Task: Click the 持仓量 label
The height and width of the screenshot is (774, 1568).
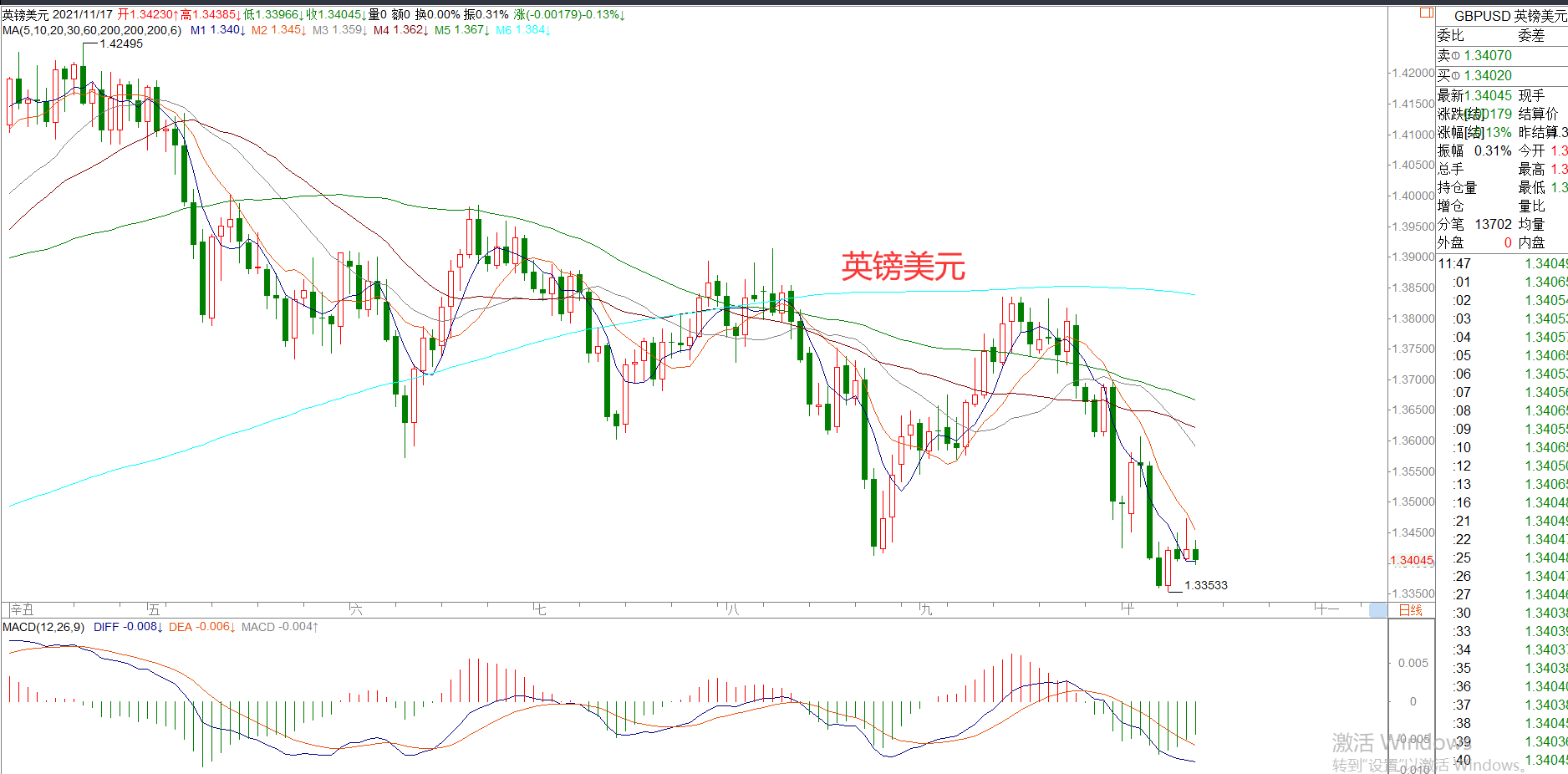Action: (x=1457, y=187)
